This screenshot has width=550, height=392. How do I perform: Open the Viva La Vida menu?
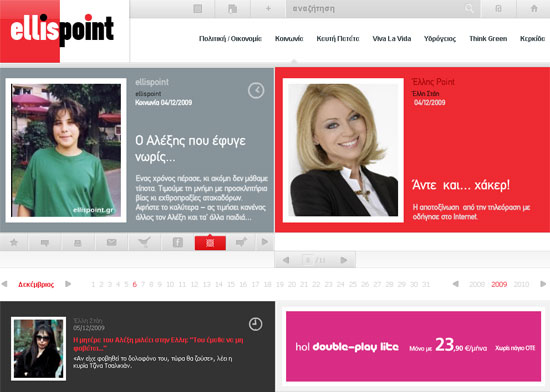pyautogui.click(x=391, y=39)
